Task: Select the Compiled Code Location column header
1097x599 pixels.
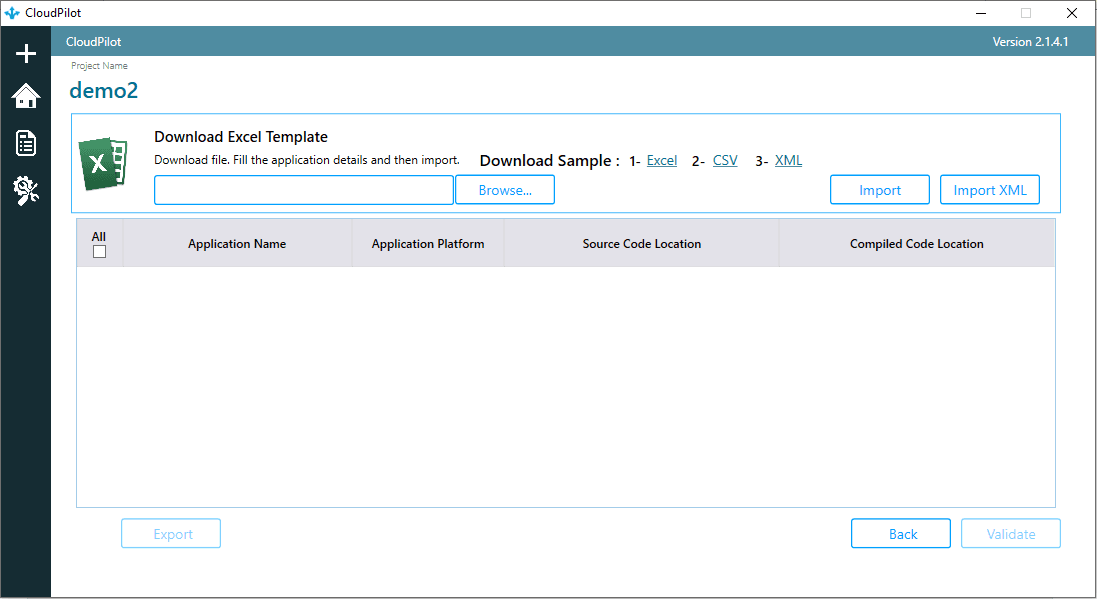Action: coord(916,244)
